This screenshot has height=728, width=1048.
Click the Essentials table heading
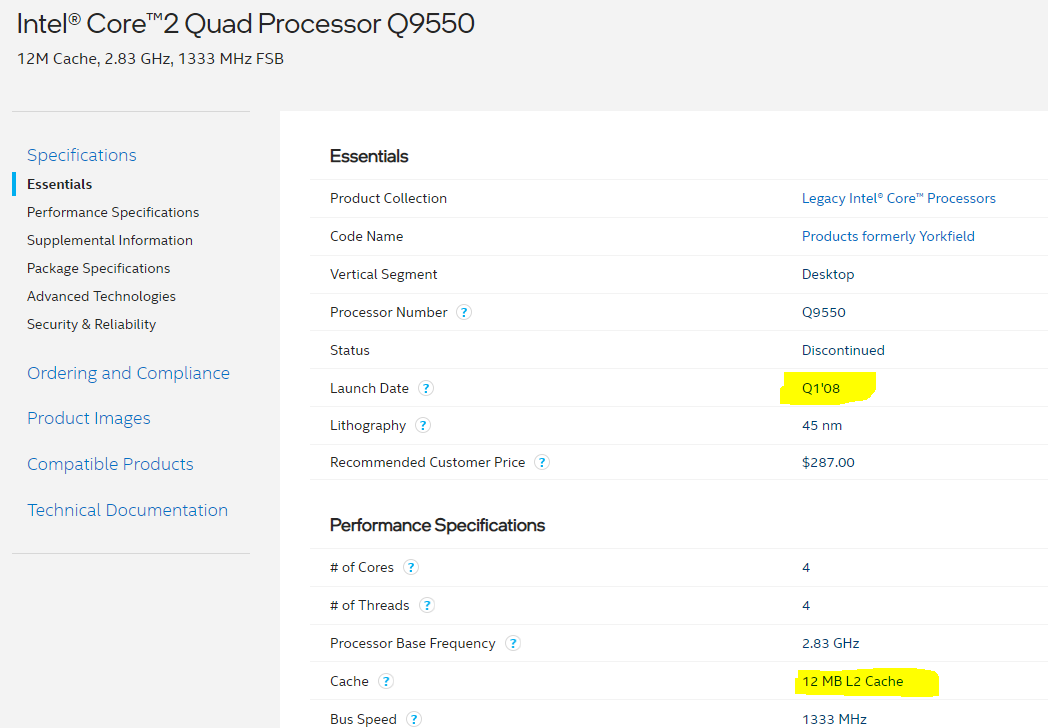[369, 156]
